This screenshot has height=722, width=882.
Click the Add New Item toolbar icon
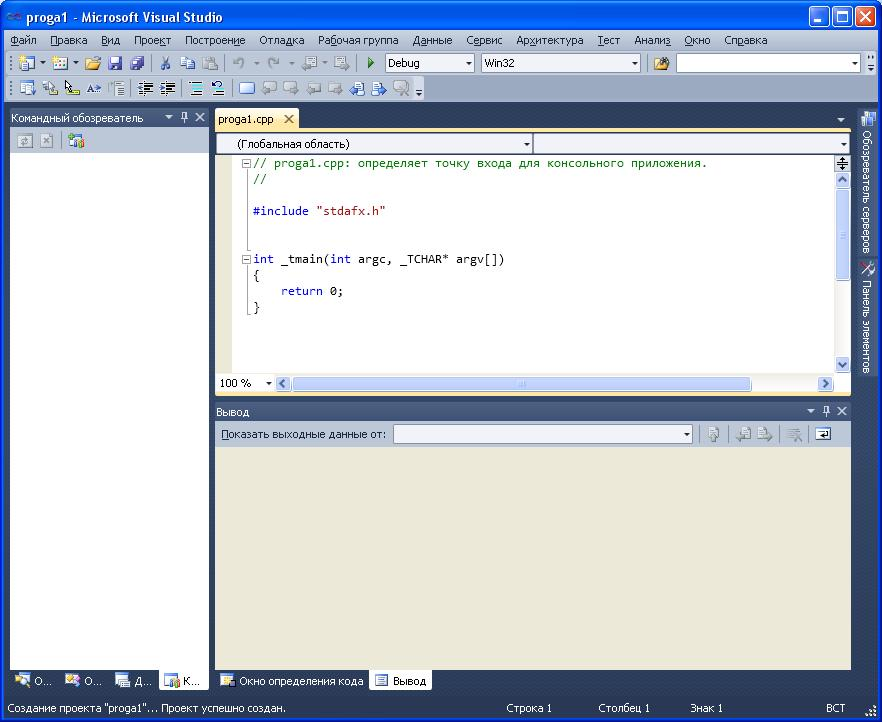coord(60,63)
